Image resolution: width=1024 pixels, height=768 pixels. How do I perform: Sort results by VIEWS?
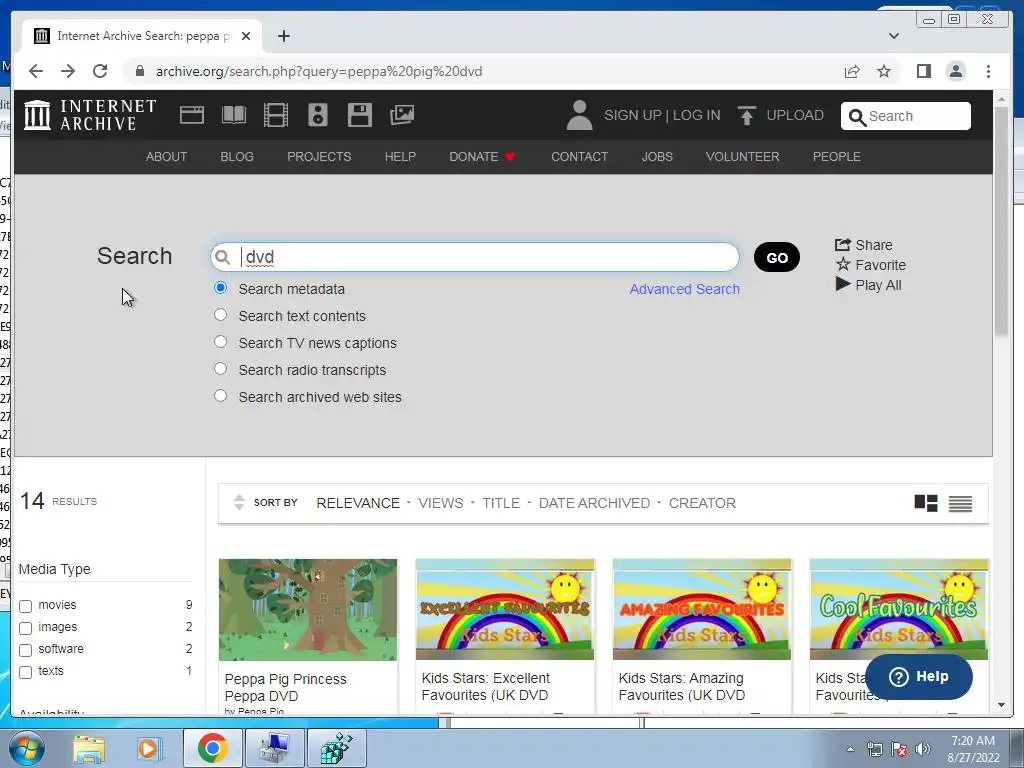pyautogui.click(x=441, y=503)
